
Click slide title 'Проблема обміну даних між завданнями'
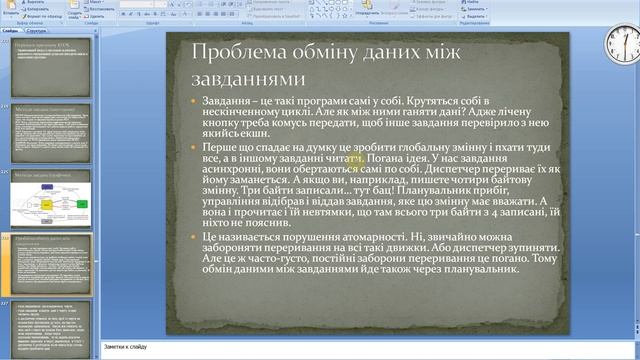[327, 64]
